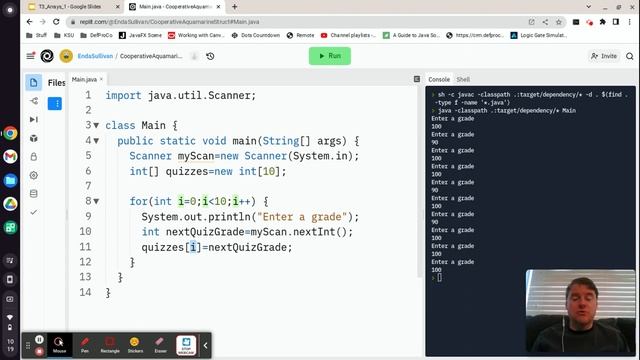Open the Files panel icon in sidebar

[33, 82]
